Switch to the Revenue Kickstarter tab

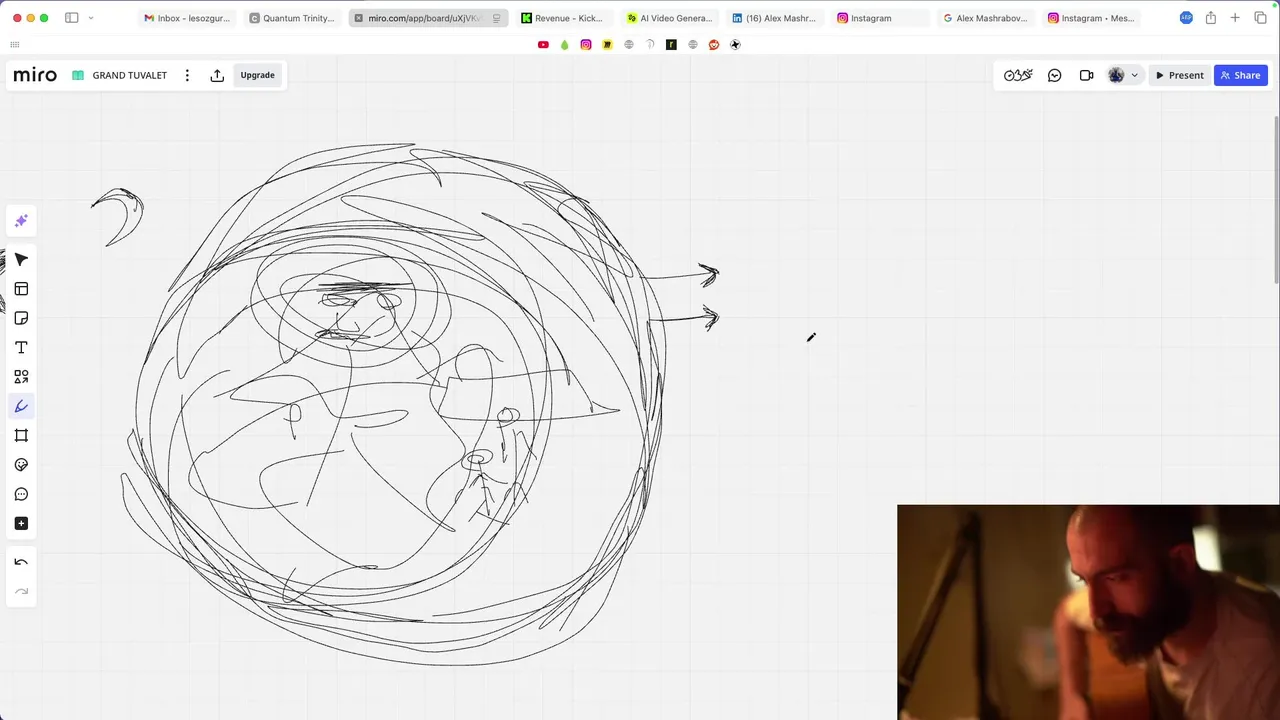pyautogui.click(x=562, y=18)
